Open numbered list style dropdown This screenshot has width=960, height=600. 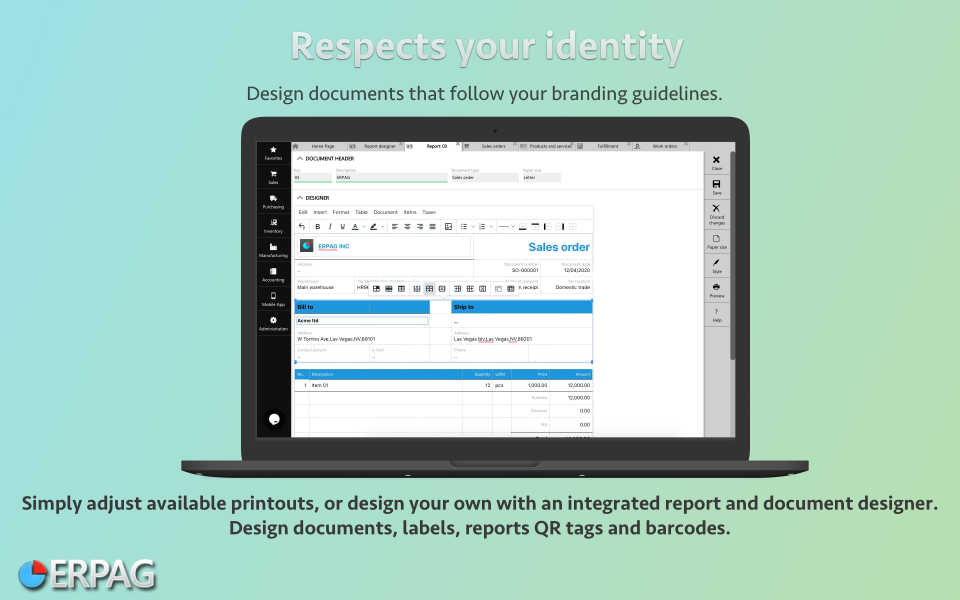click(491, 227)
